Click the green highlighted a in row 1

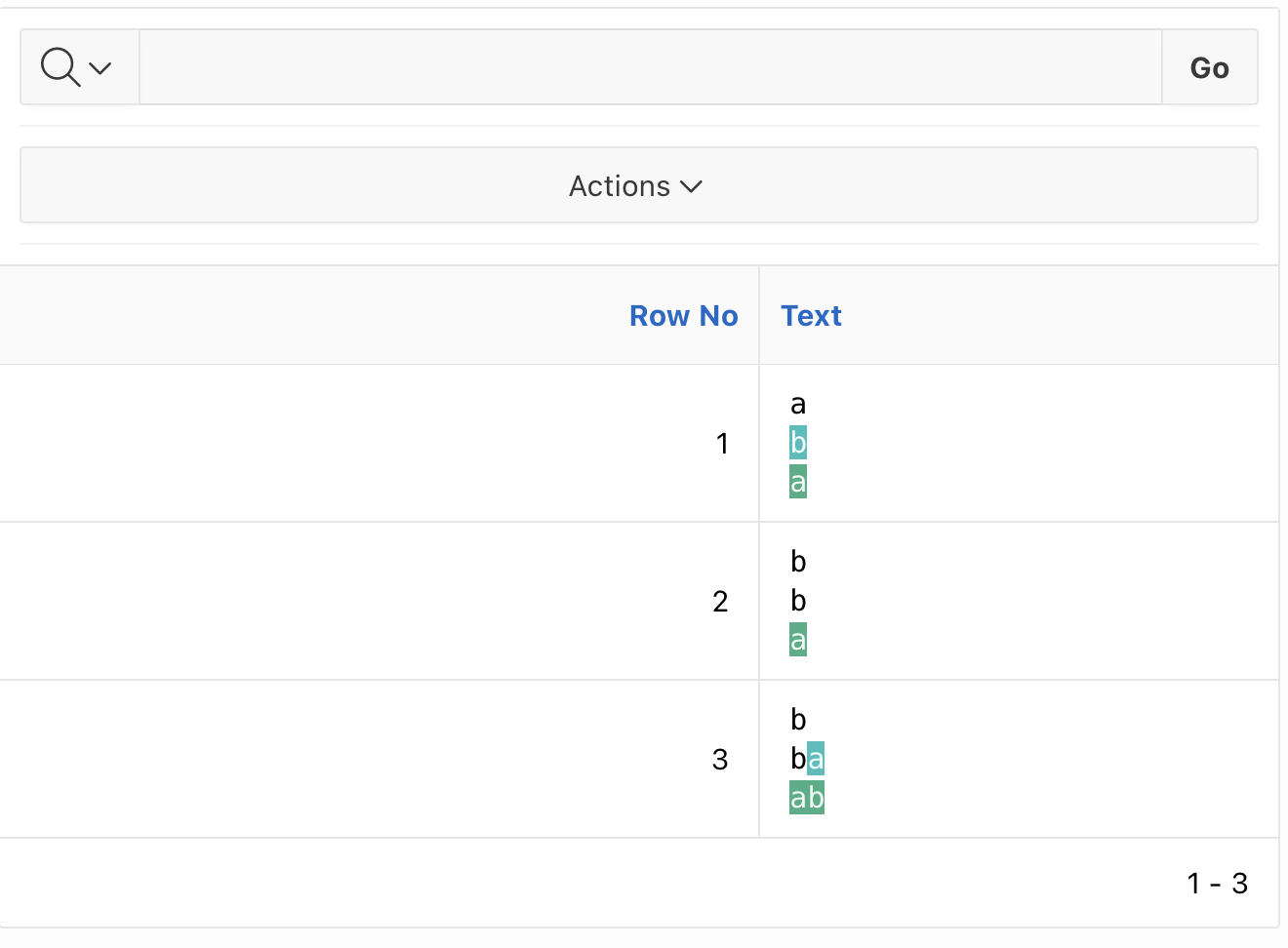click(798, 482)
